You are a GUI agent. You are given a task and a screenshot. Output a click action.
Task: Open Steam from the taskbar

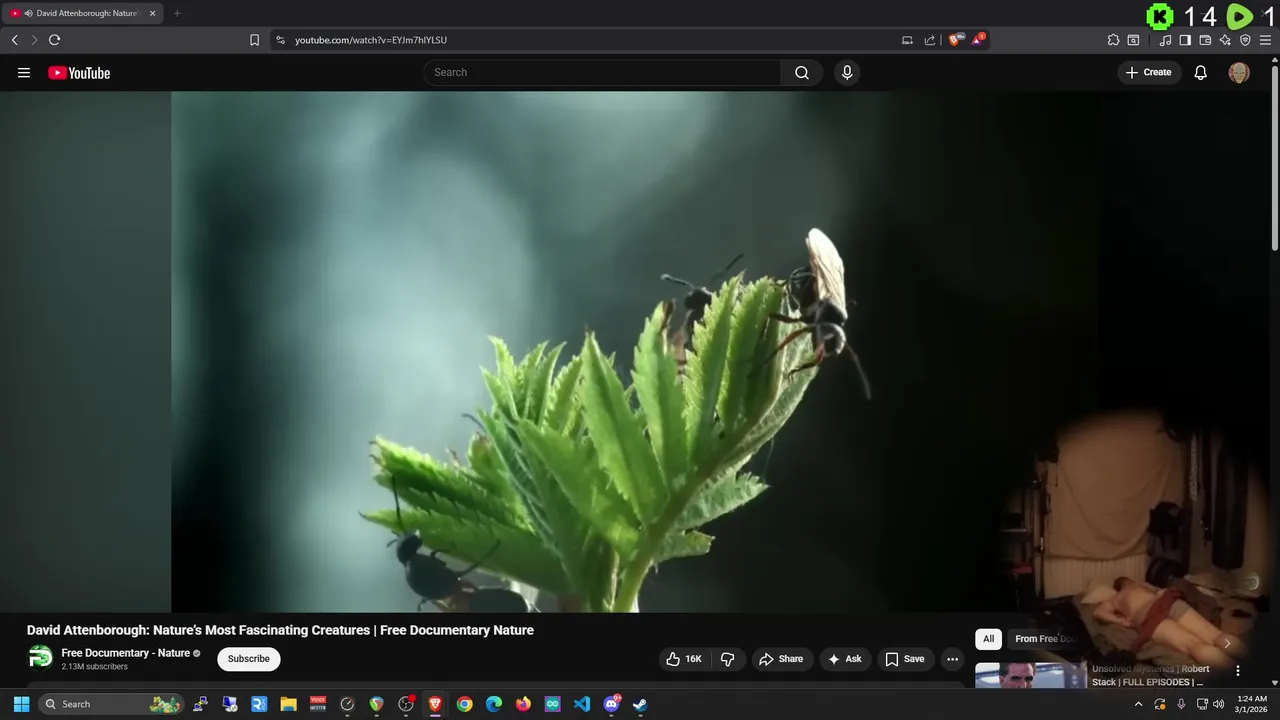pyautogui.click(x=640, y=704)
